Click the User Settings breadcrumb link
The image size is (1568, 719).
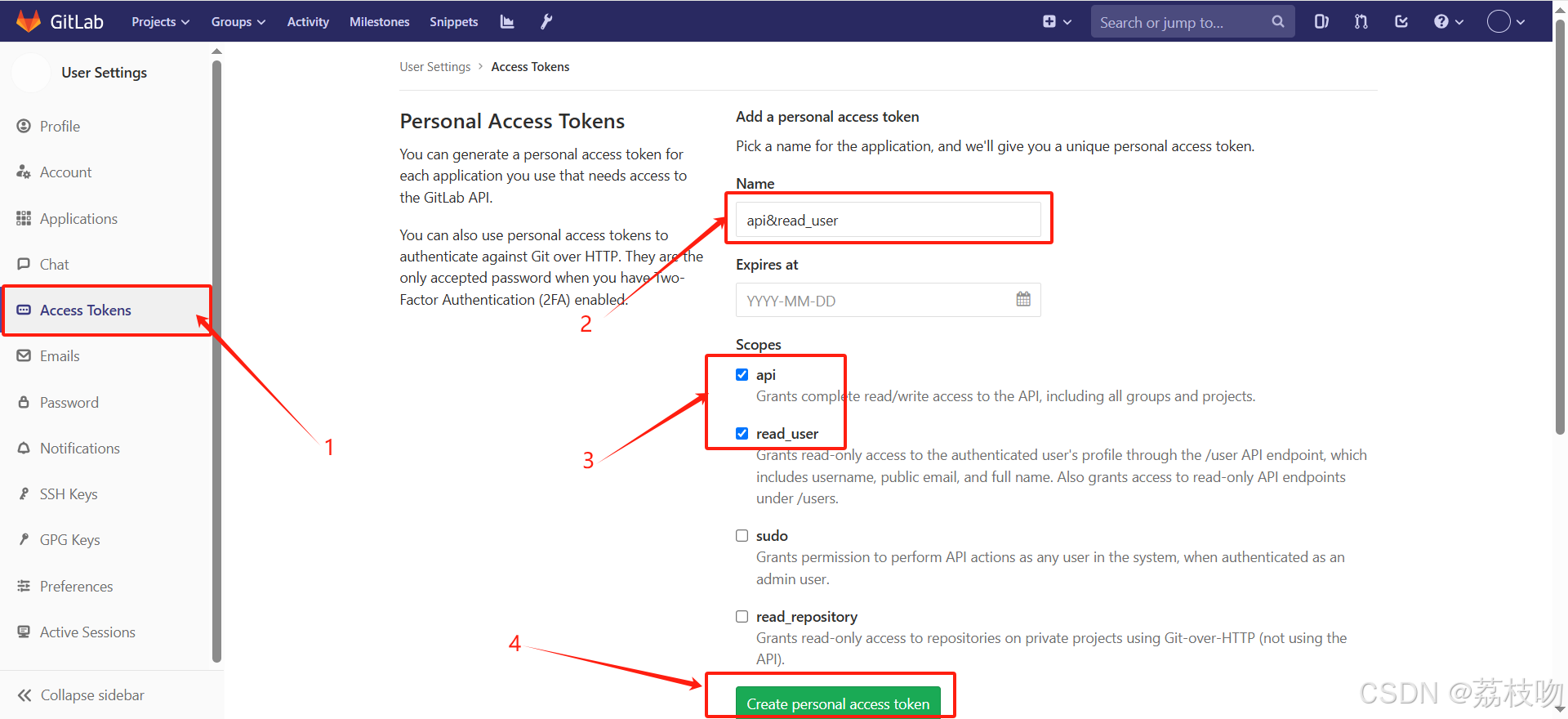pos(435,67)
